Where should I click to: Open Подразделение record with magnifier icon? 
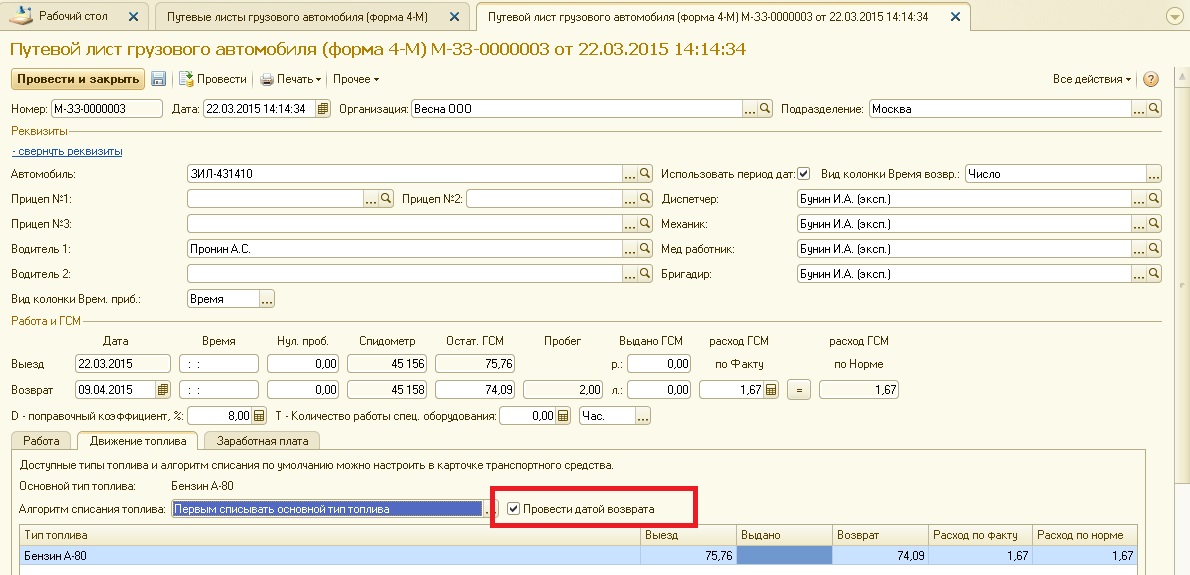[1154, 108]
